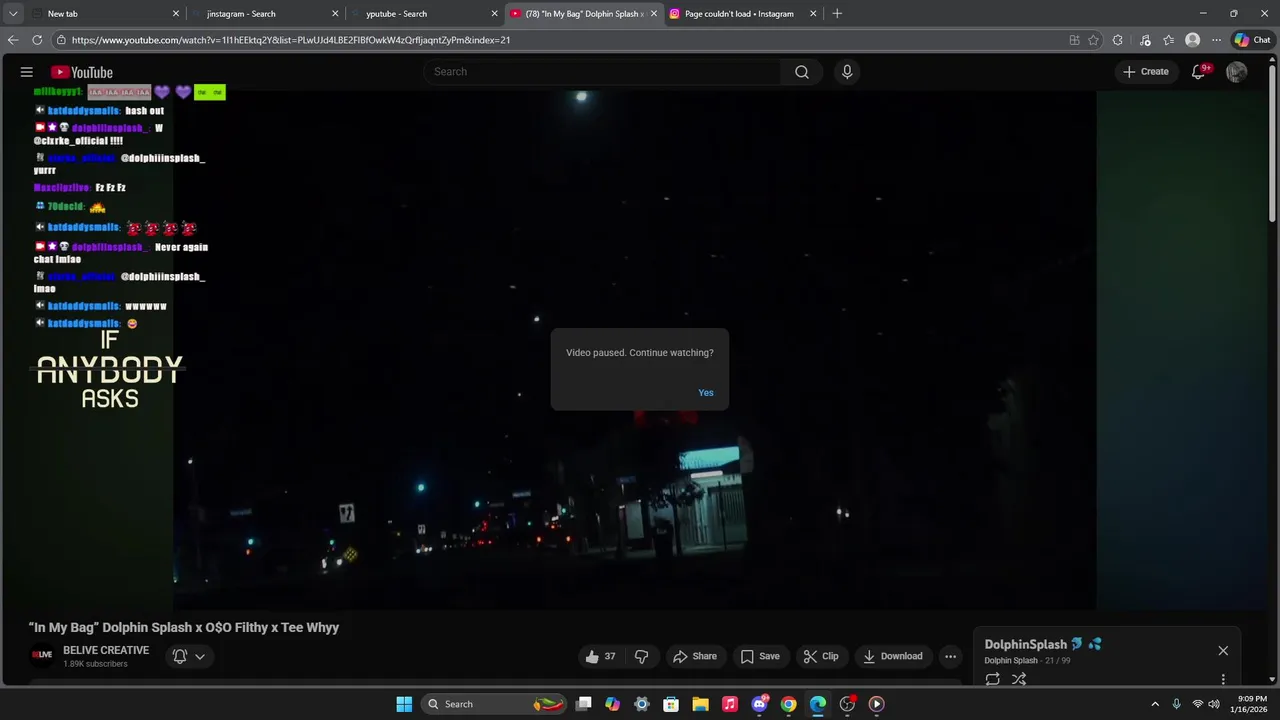The image size is (1280, 720).
Task: Click Yes to continue watching
Action: pyautogui.click(x=706, y=393)
